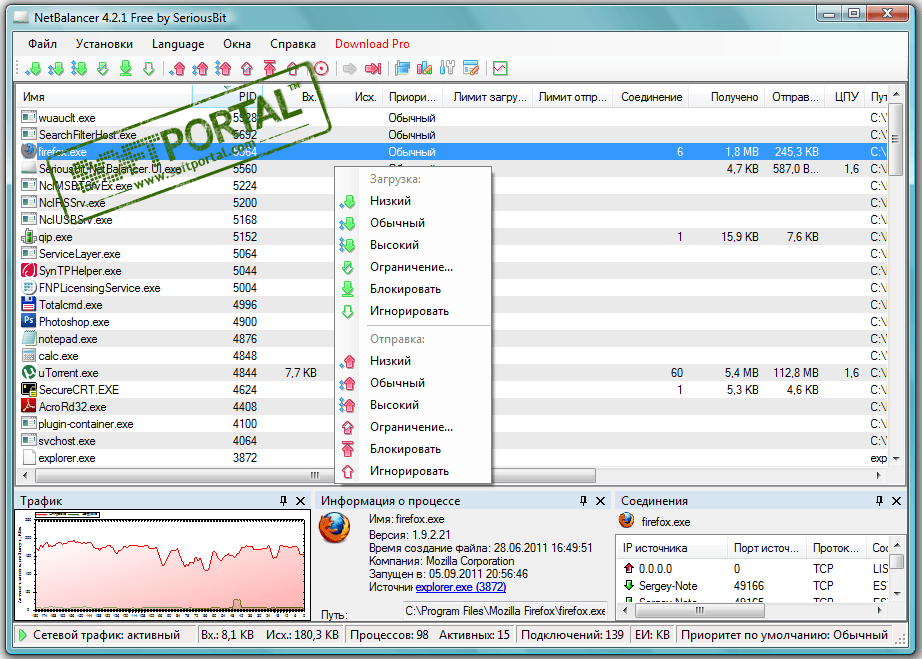The height and width of the screenshot is (659, 922).
Task: Click the qip.exe process icon
Action: pyautogui.click(x=28, y=237)
